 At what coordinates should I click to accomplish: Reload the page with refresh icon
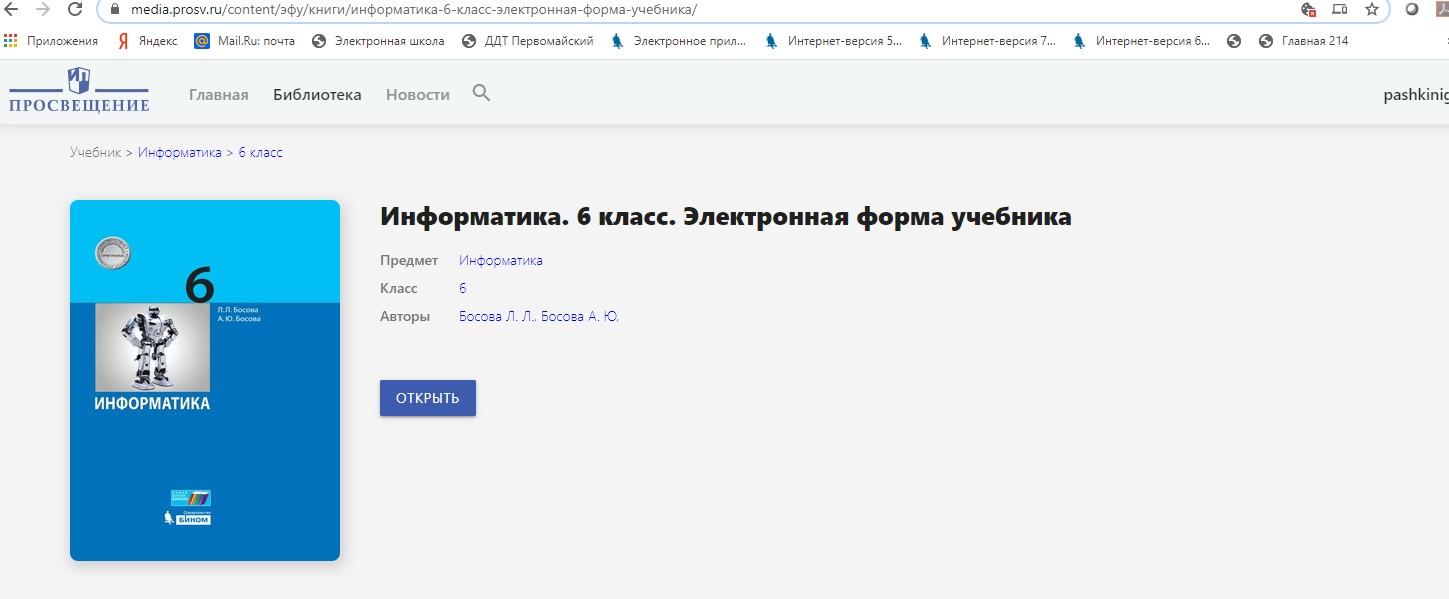(75, 9)
